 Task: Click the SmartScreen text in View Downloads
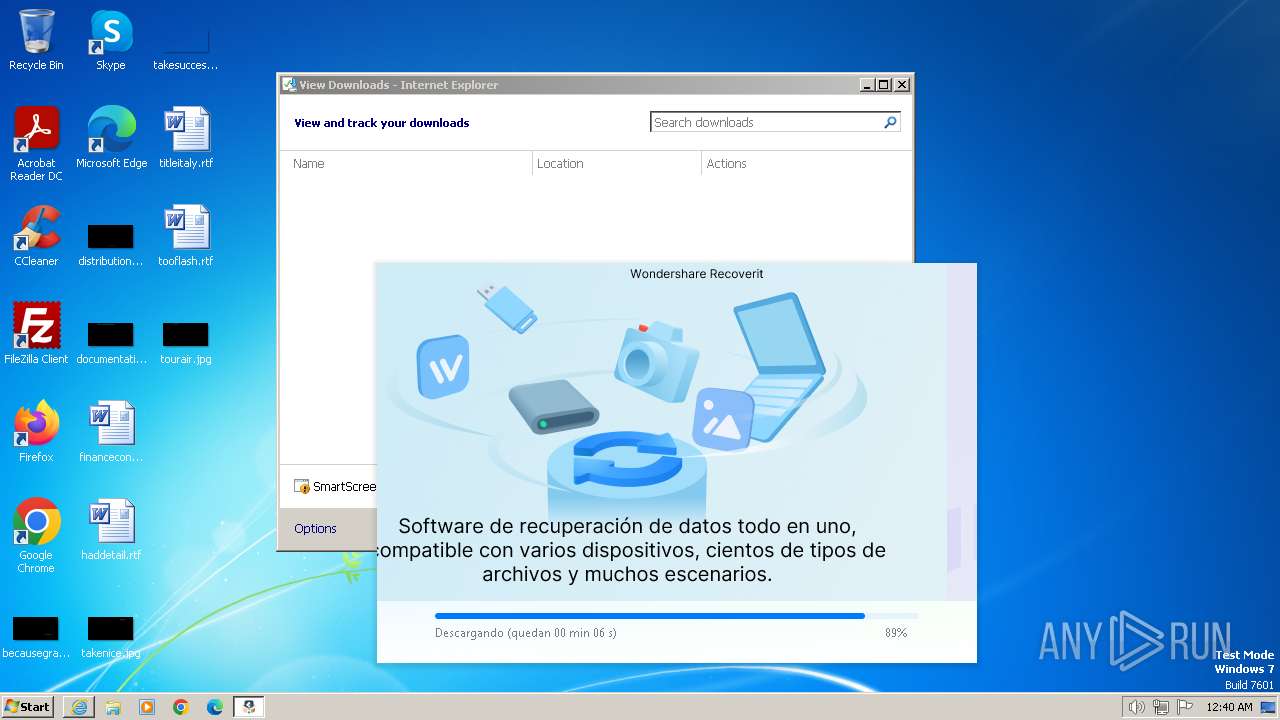(x=344, y=487)
